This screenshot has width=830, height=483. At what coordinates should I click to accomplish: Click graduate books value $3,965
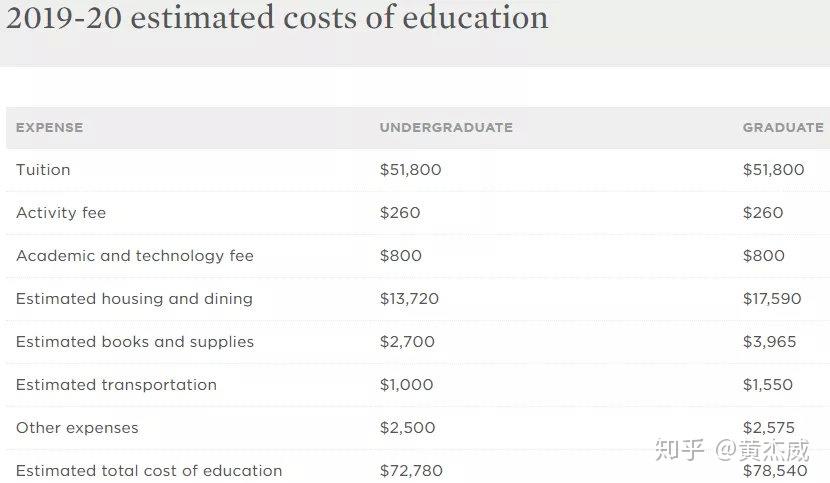tap(769, 342)
